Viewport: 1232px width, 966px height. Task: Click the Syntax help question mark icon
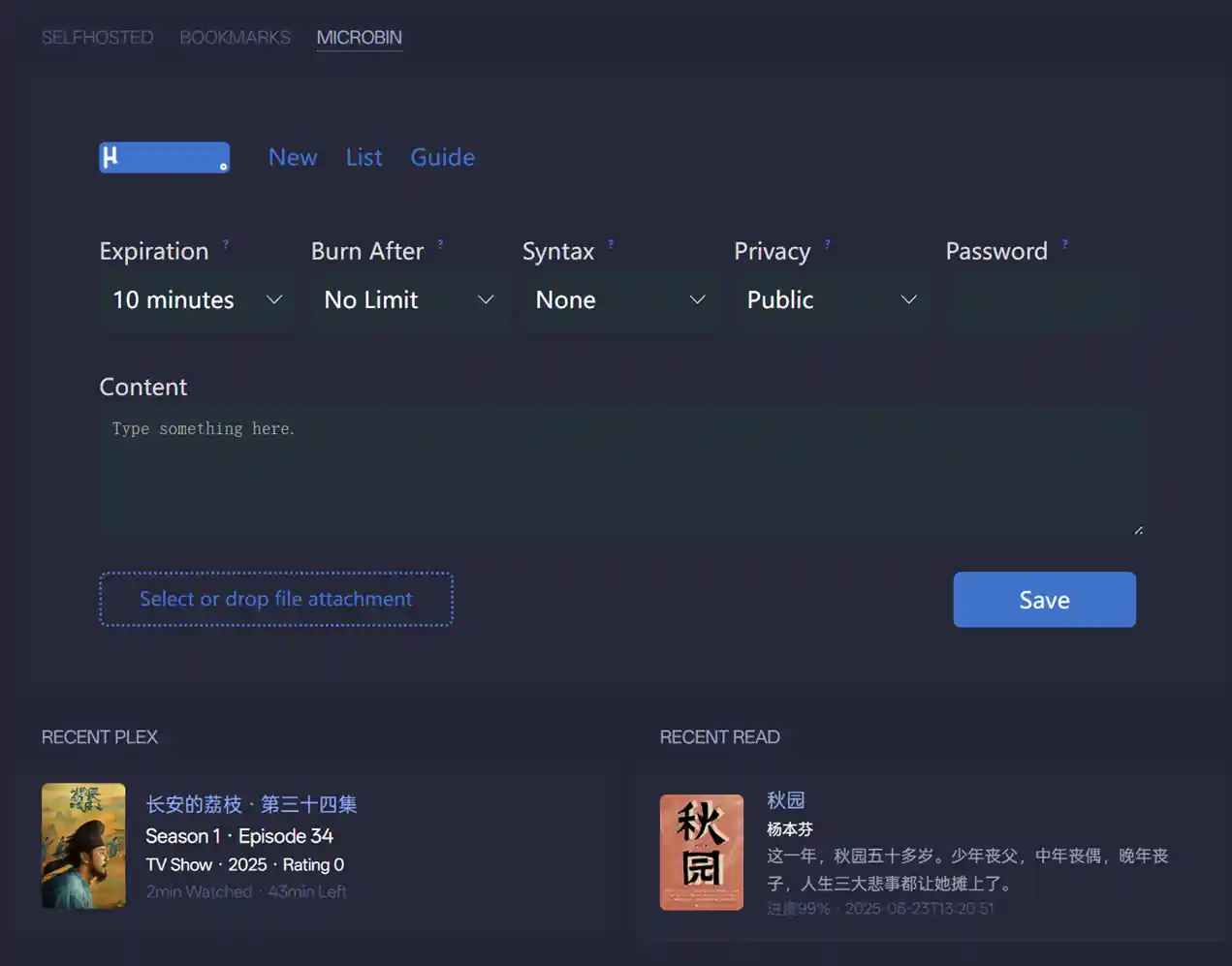tap(611, 244)
